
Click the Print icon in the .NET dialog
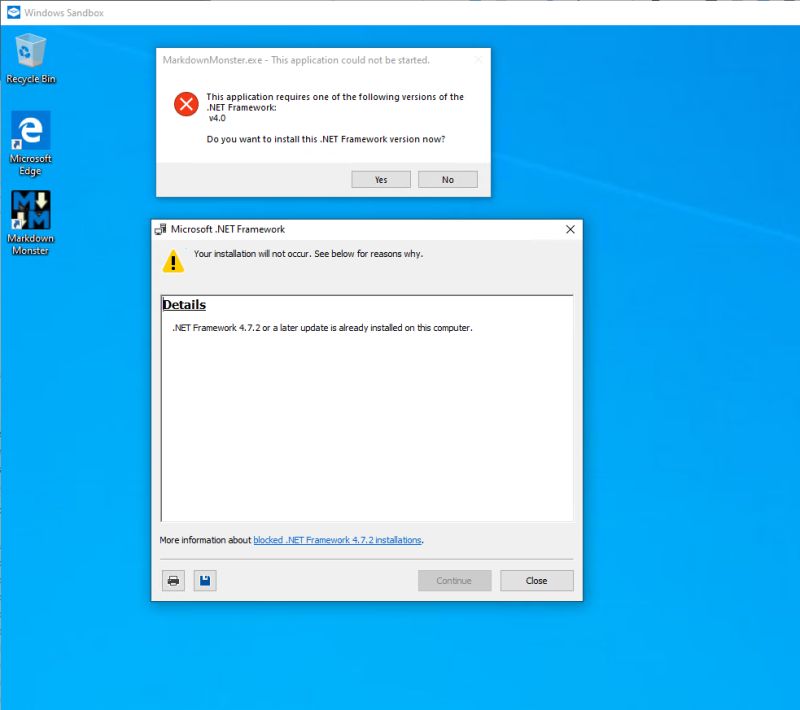172,580
